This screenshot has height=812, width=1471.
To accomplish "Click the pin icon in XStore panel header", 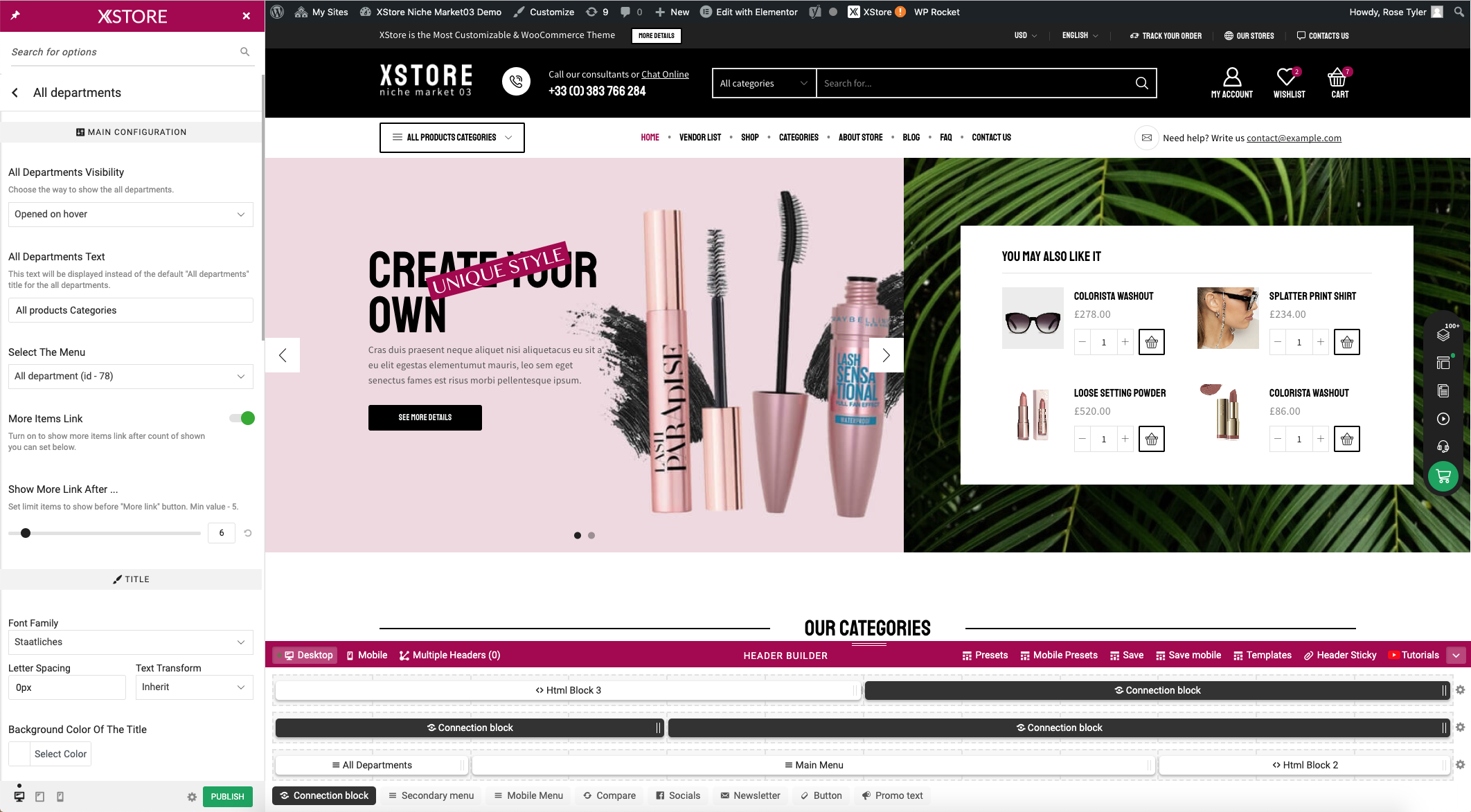I will [15, 15].
